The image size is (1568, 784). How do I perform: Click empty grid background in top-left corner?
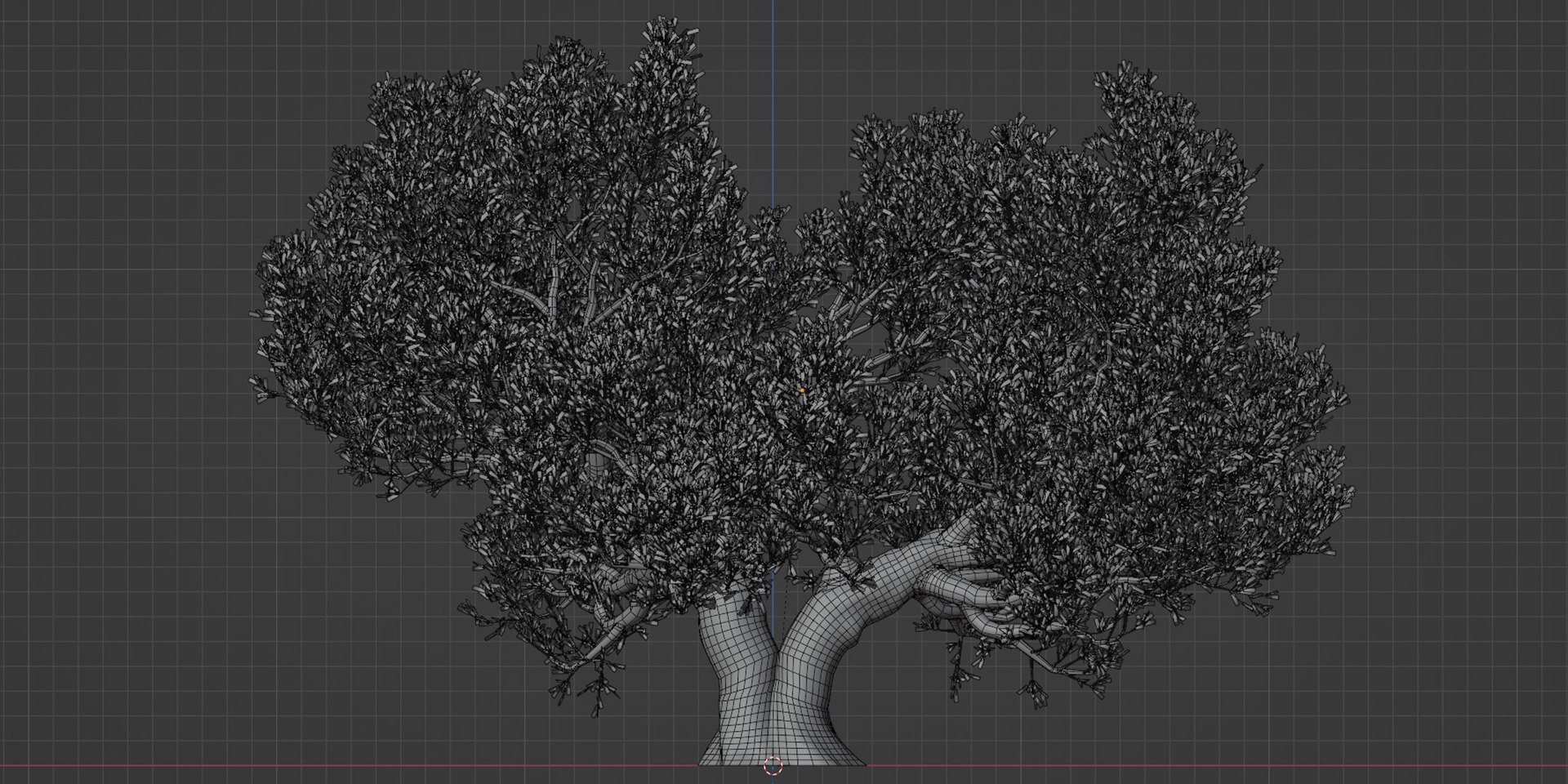122,82
